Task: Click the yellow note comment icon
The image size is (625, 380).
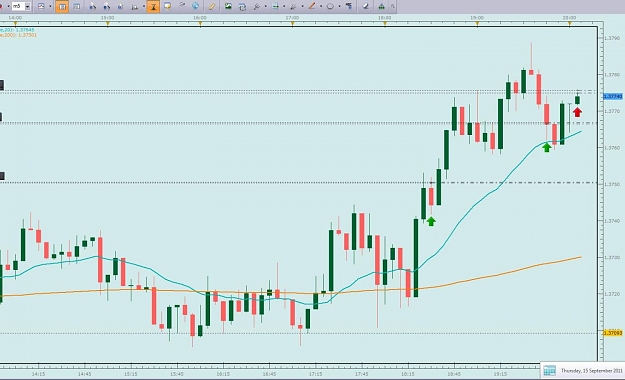Action: (x=168, y=6)
